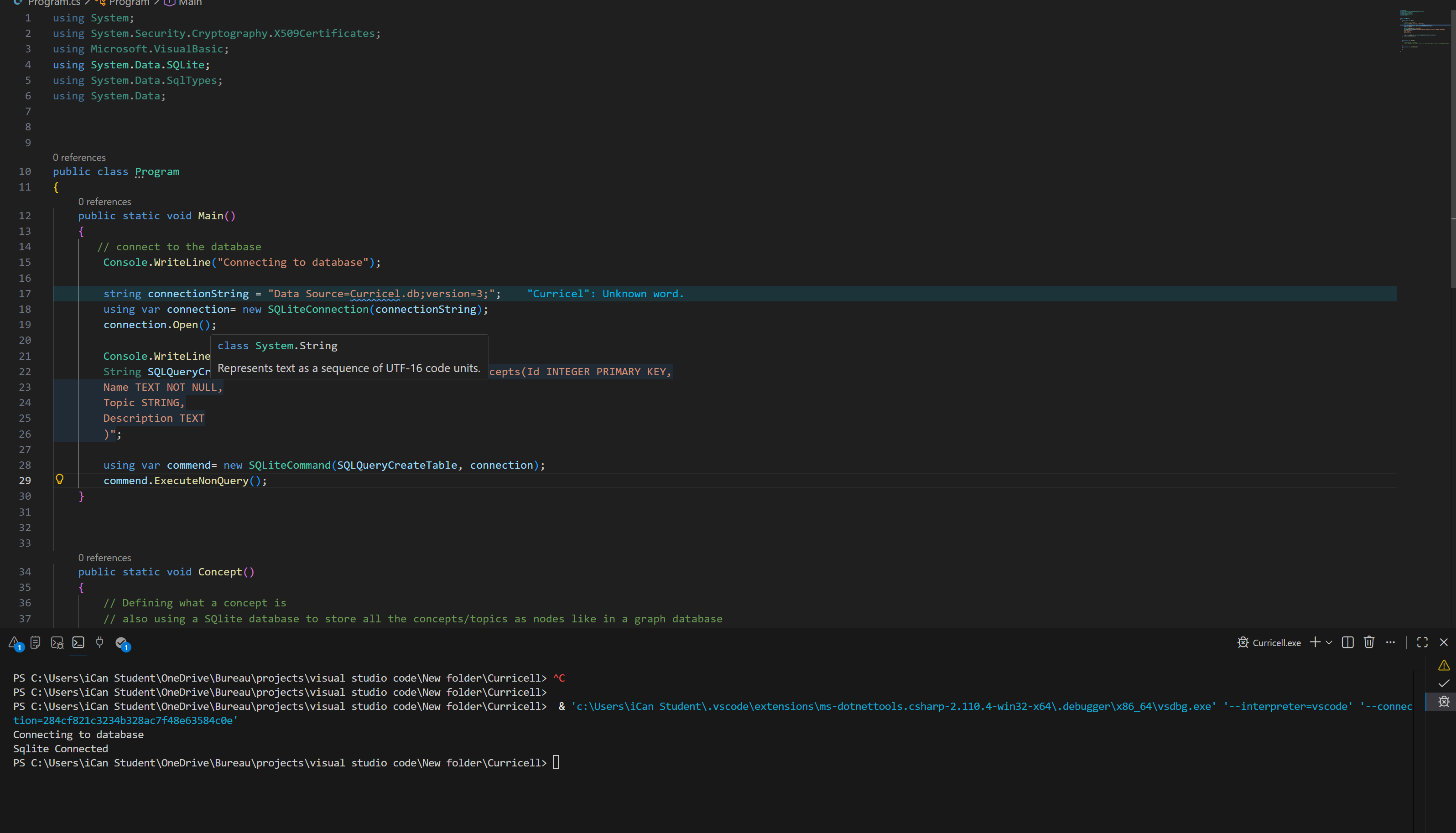
Task: Expand the launch profile dropdown chevron
Action: point(1330,643)
